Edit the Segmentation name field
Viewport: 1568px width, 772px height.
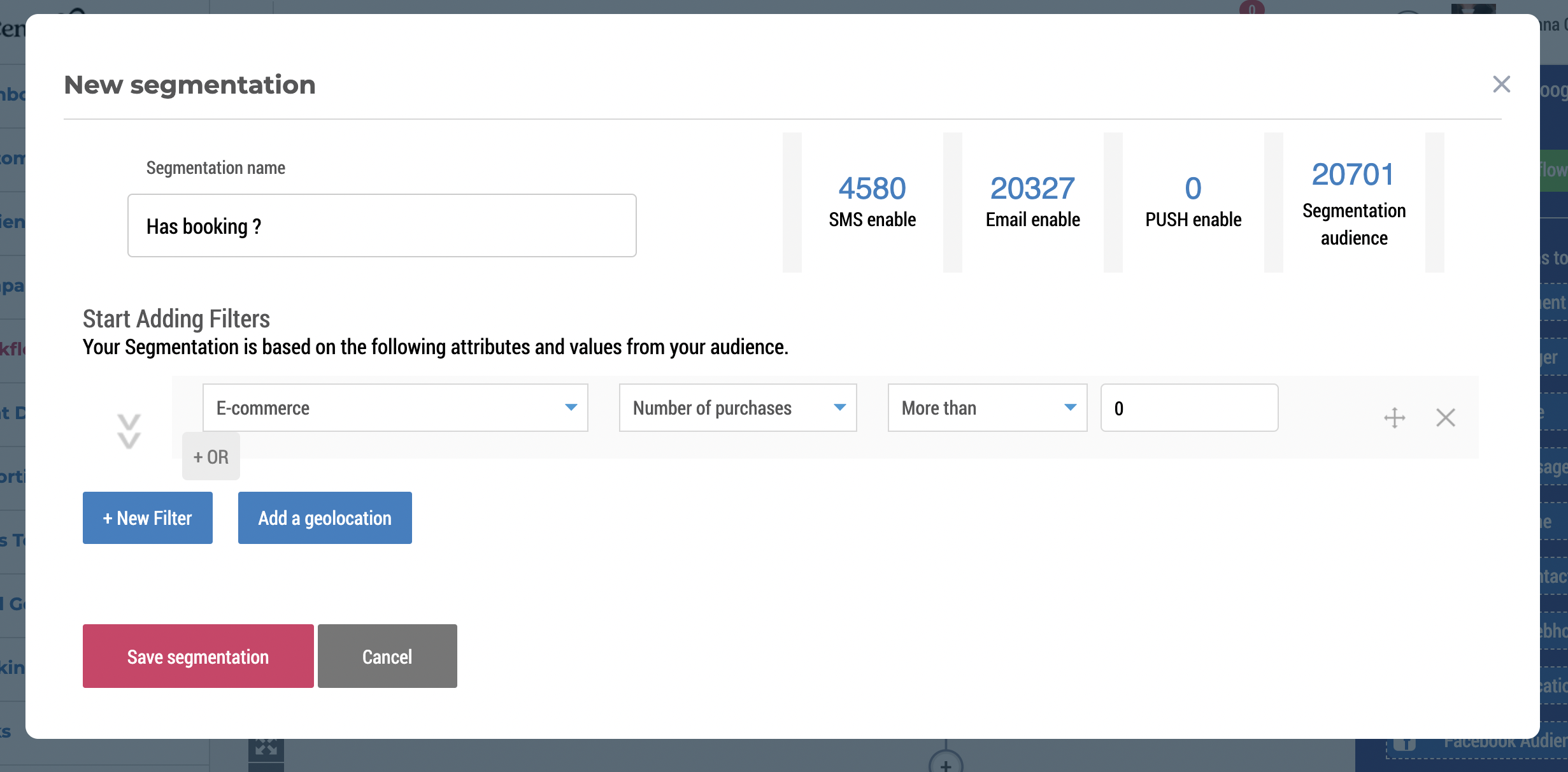coord(382,225)
